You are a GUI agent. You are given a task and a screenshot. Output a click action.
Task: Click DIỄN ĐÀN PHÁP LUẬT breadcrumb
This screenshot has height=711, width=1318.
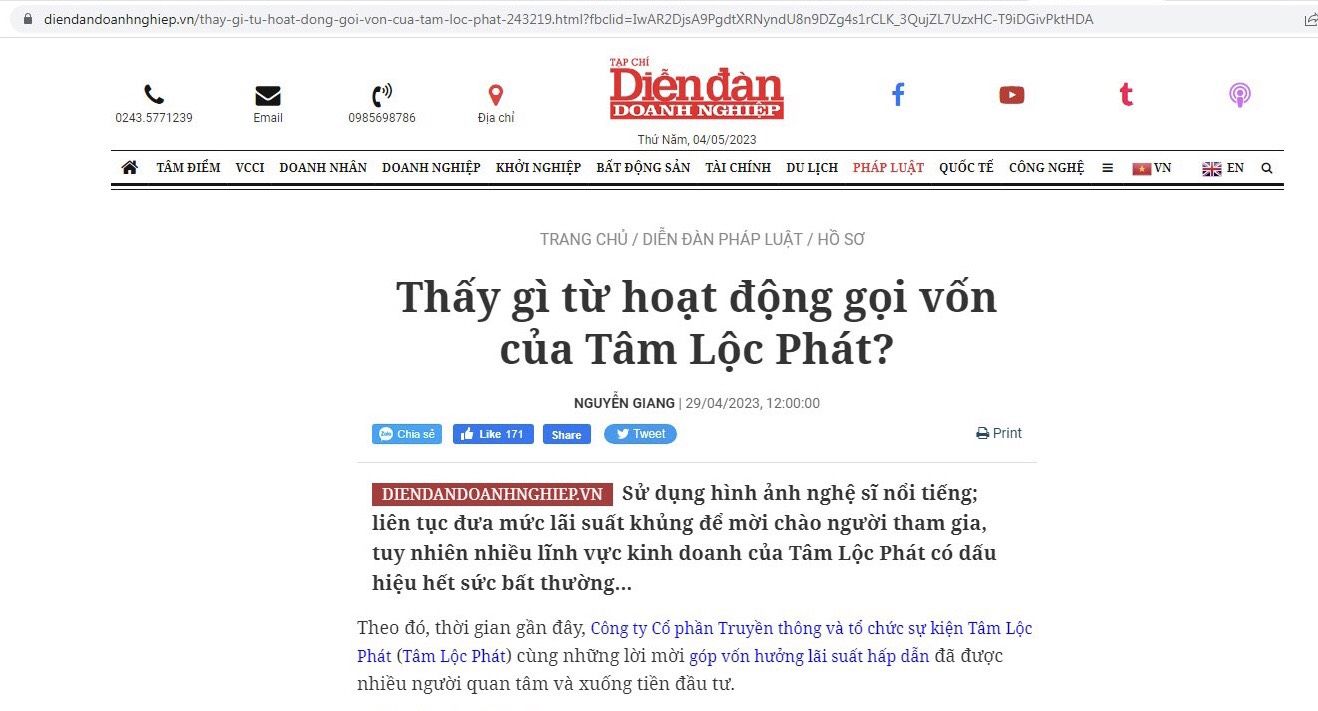722,239
